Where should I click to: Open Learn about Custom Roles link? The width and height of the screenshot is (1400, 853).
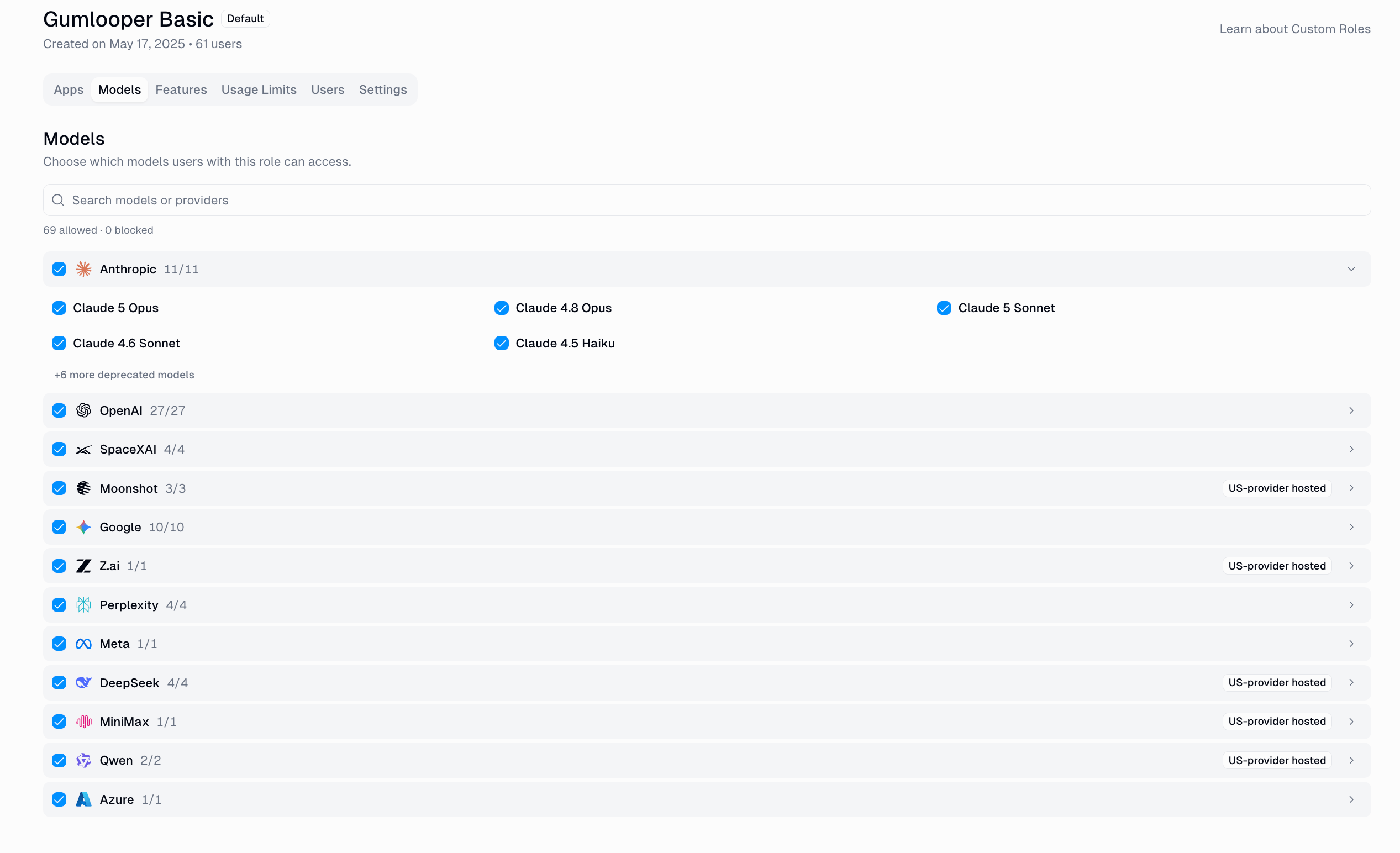pos(1295,29)
